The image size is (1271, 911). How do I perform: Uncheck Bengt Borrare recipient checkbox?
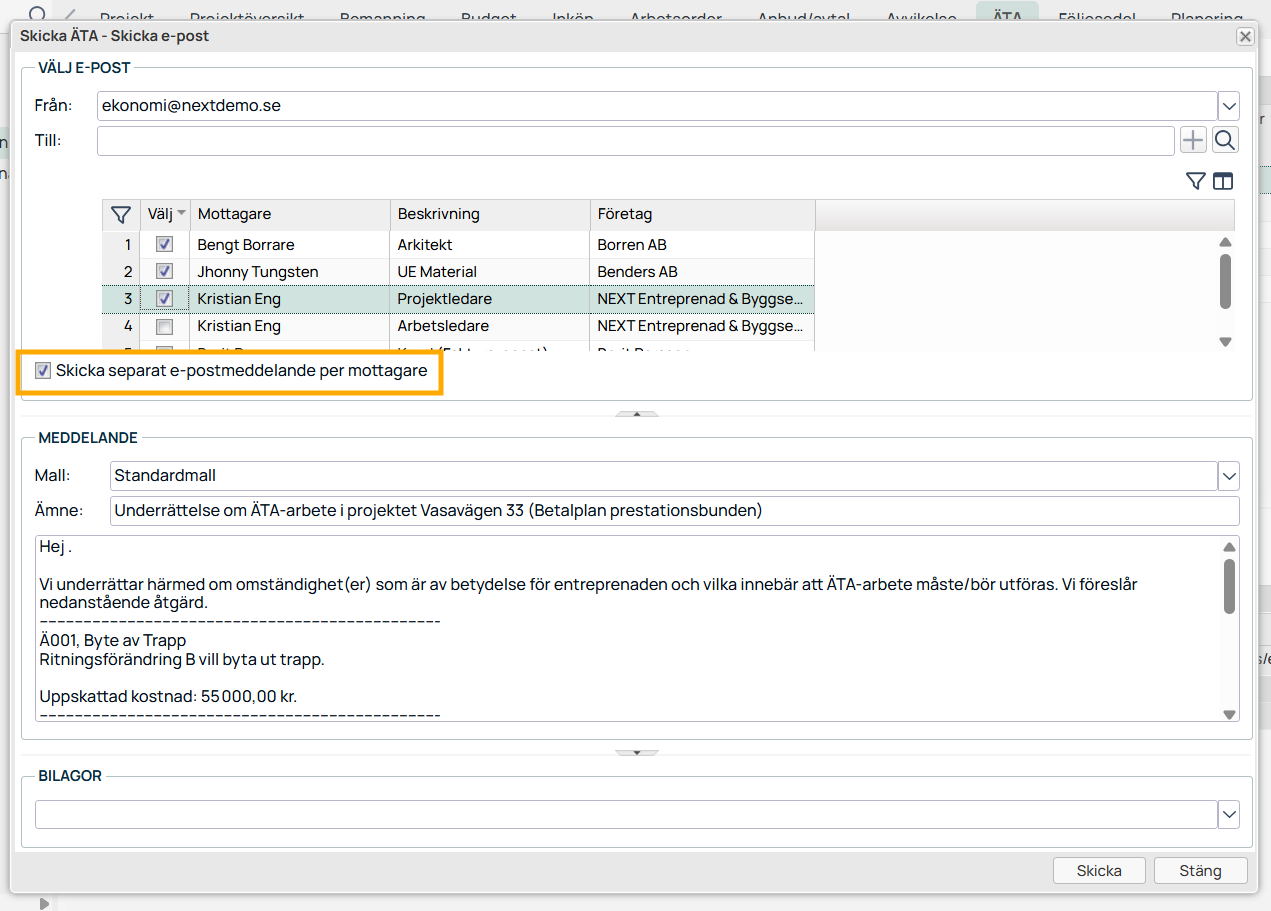click(165, 244)
